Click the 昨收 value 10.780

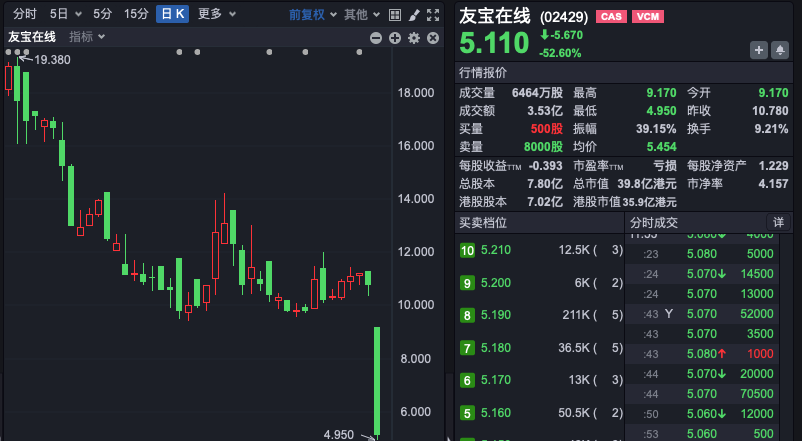770,111
